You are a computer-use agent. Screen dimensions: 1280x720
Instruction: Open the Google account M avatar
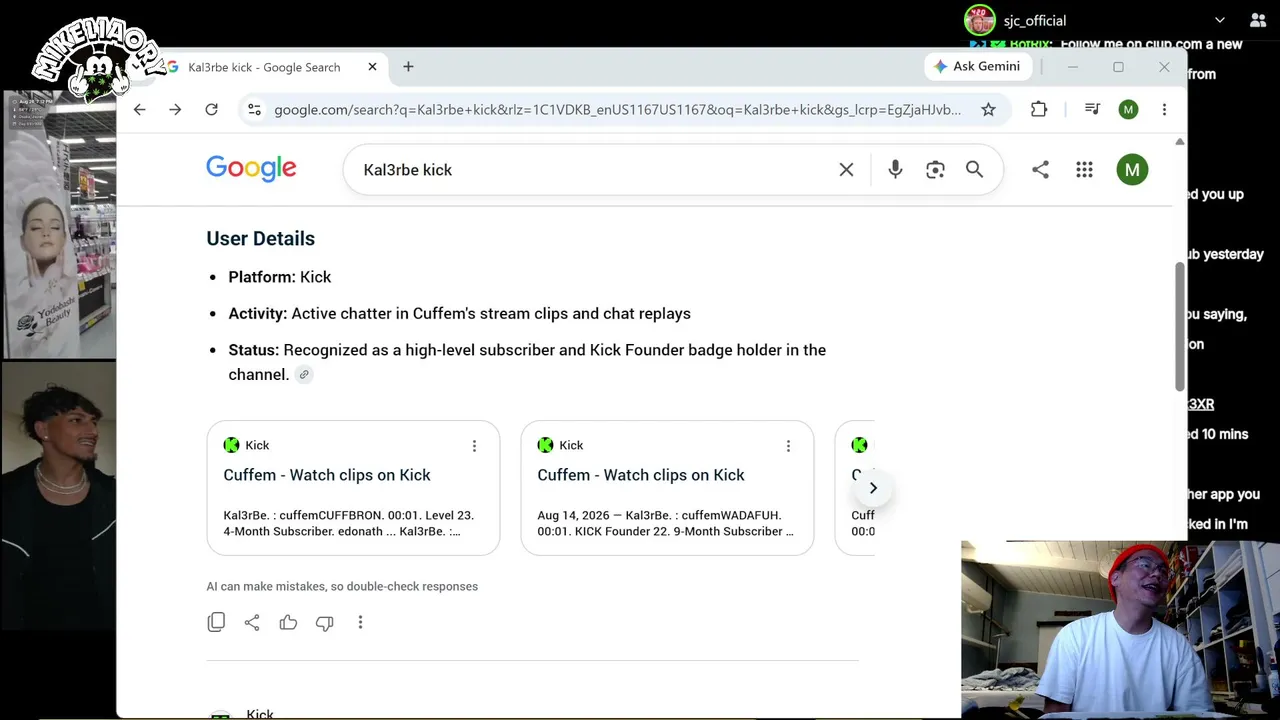tap(1132, 170)
